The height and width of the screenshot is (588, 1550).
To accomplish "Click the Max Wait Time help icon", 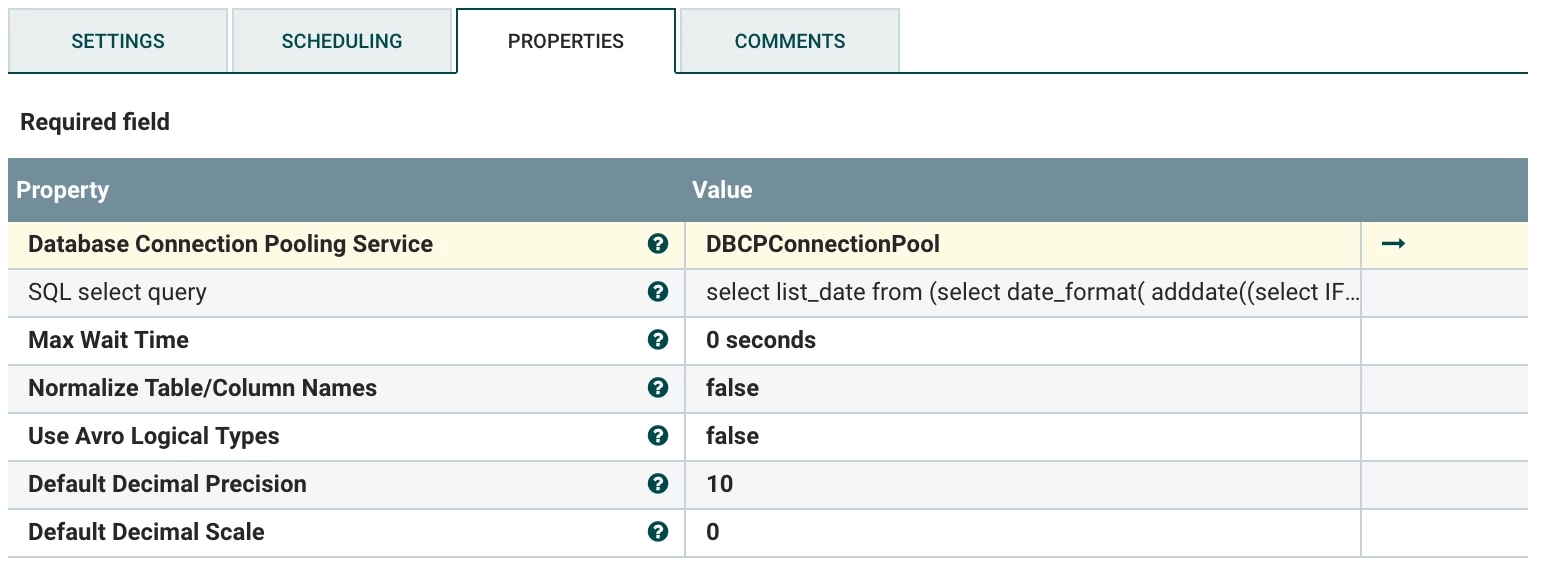I will pos(657,340).
